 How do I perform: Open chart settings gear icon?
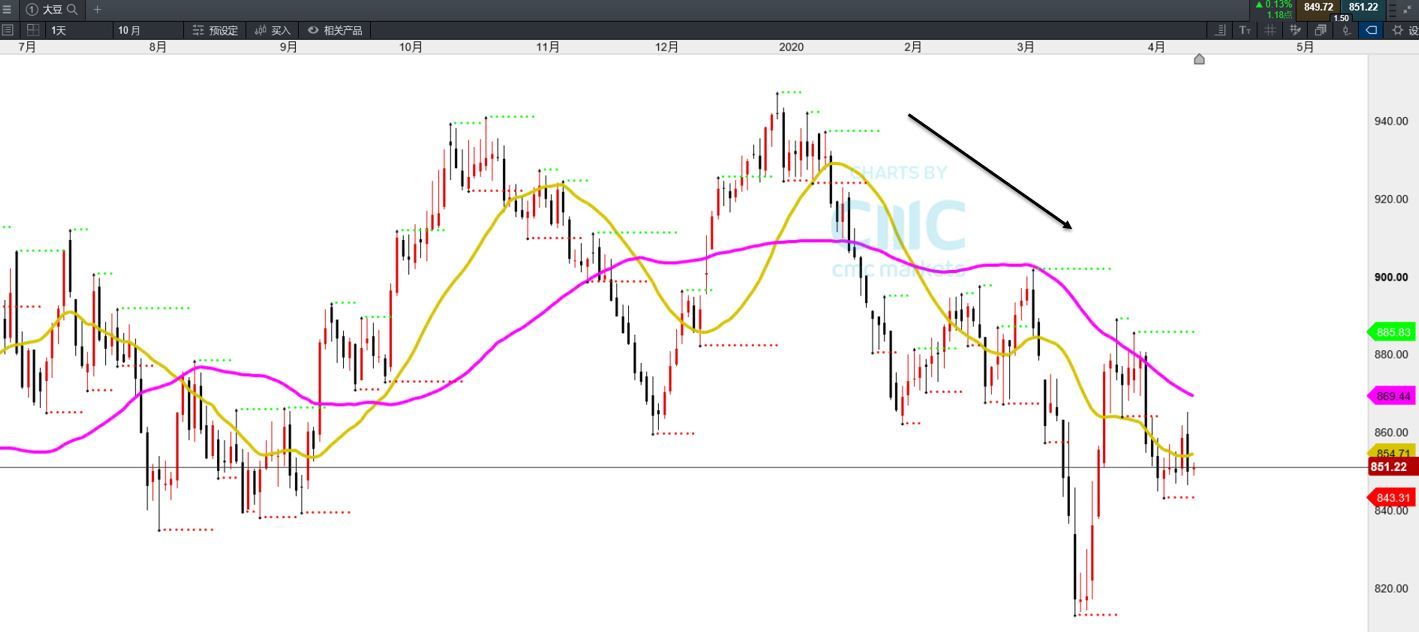pos(1398,30)
